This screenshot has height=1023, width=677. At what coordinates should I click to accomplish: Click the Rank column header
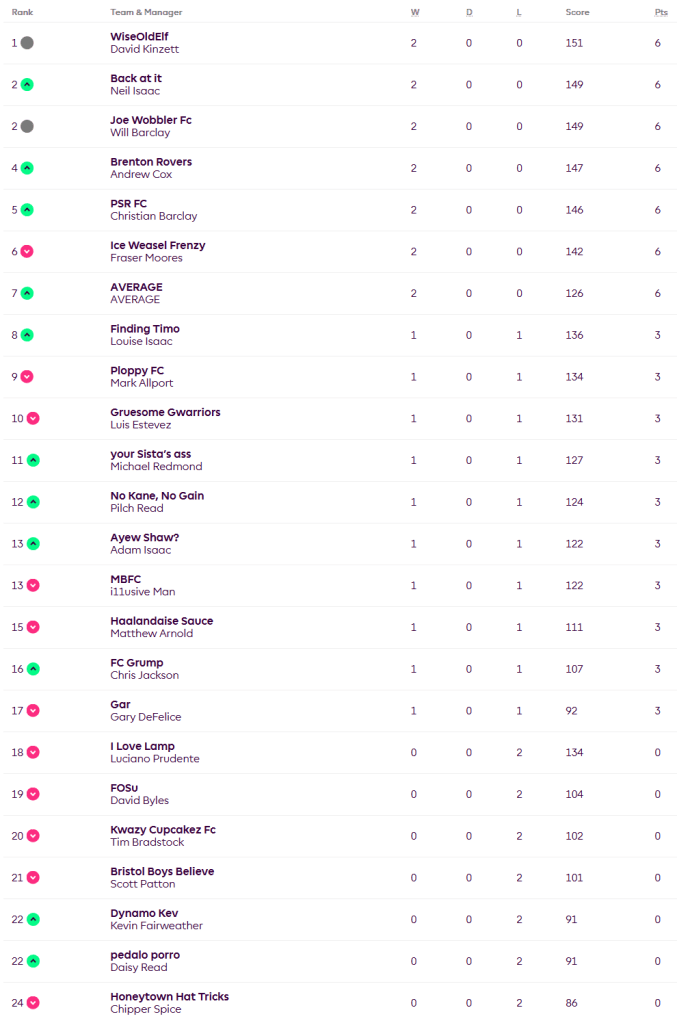[x=22, y=12]
